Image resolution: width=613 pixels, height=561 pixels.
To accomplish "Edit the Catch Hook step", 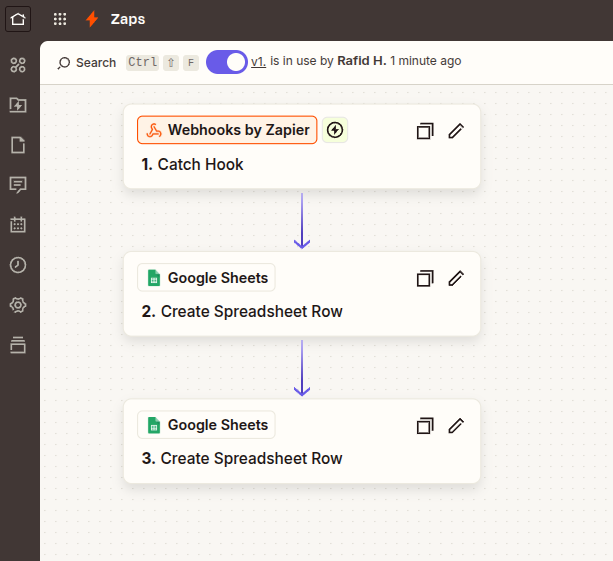I will (x=456, y=131).
